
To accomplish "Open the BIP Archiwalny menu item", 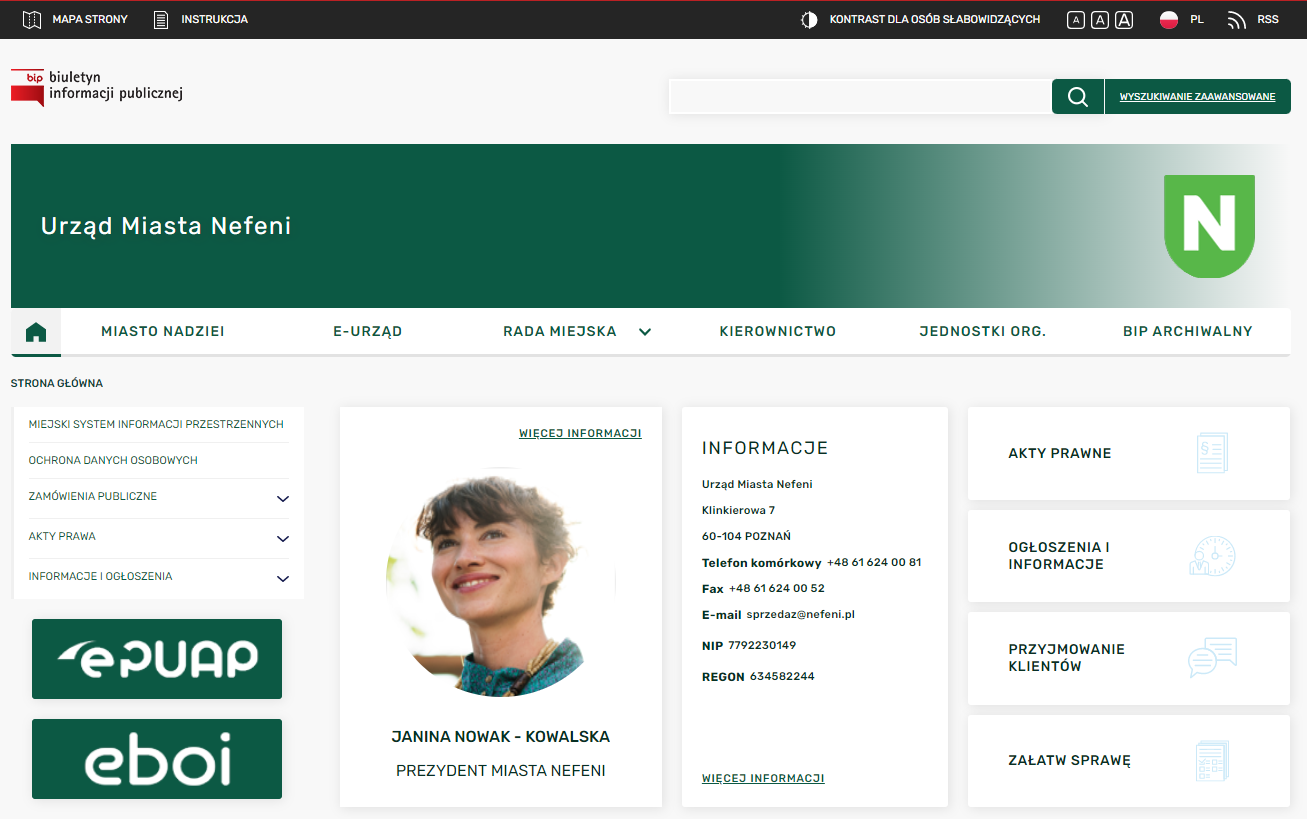I will [x=1188, y=332].
